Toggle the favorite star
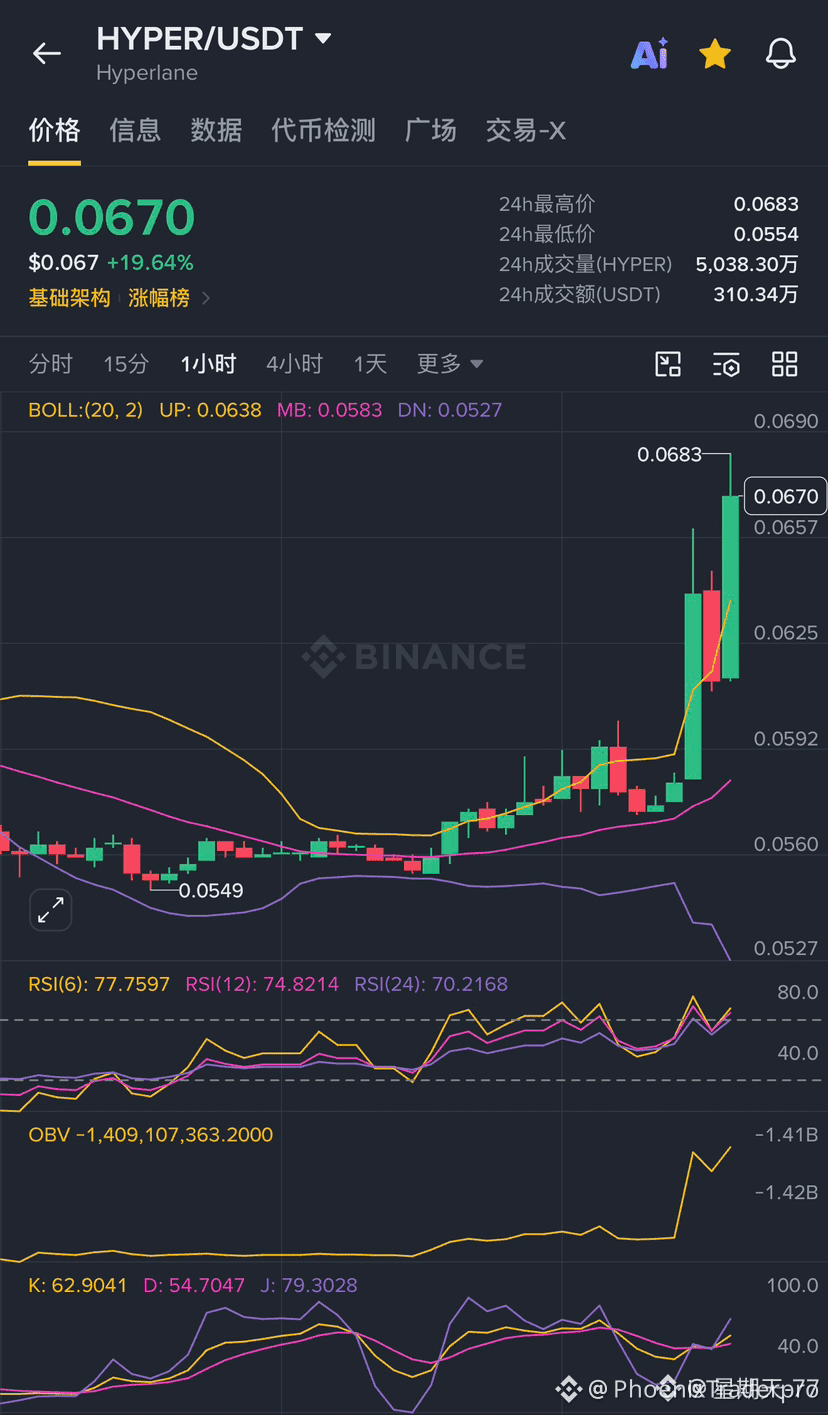Viewport: 828px width, 1415px height. click(x=715, y=53)
